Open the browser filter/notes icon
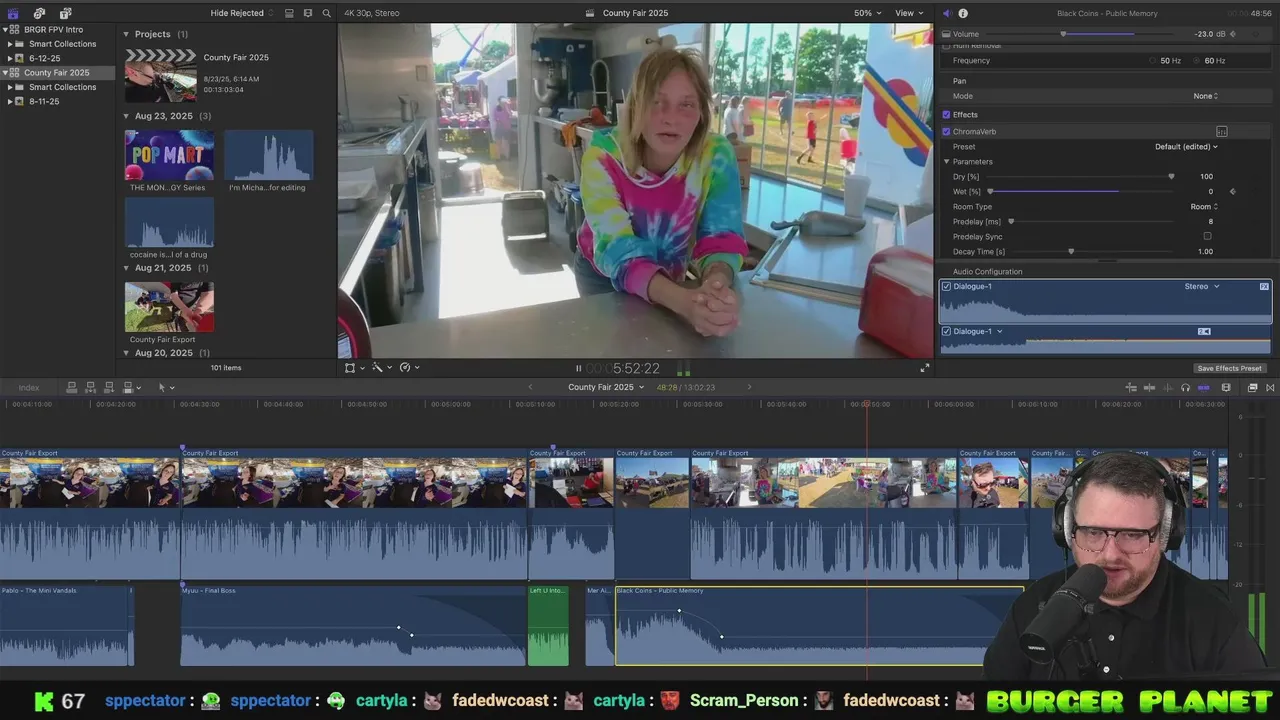Screen dimensions: 1280x720 [308, 13]
